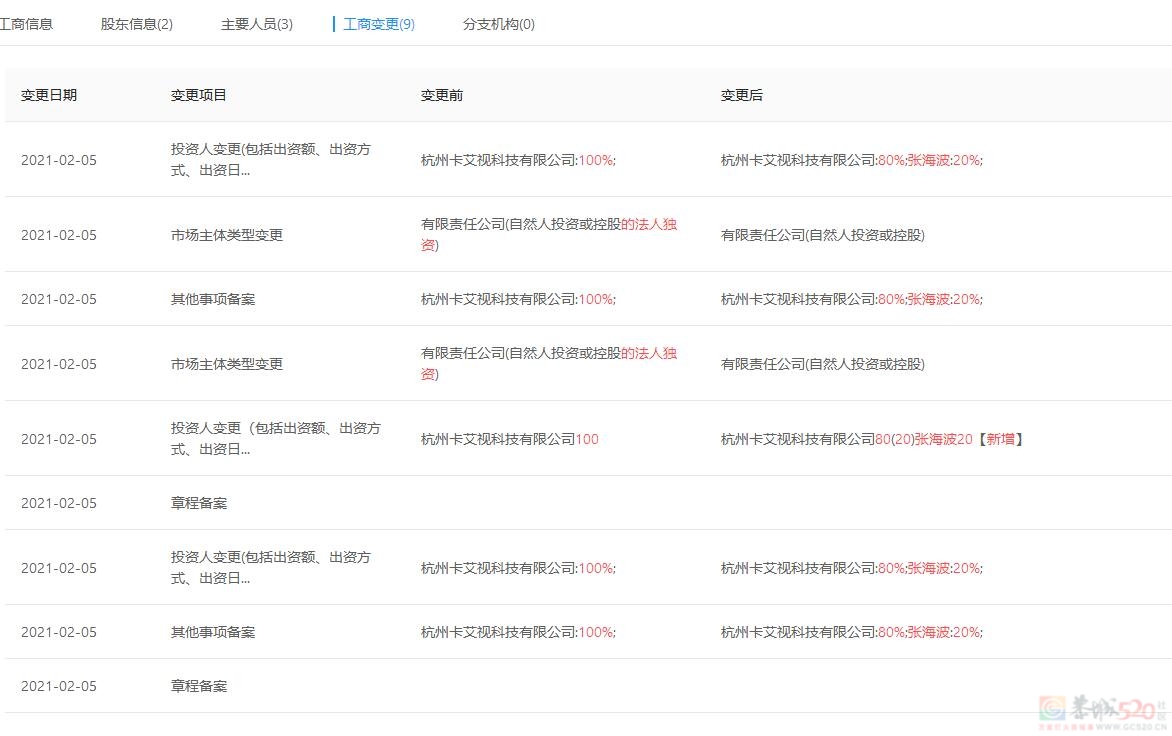Viewport: 1172px width, 736px height.
Task: Click the 杭州卡艾视科技有限公司100 cell without percent sign
Action: [x=509, y=439]
